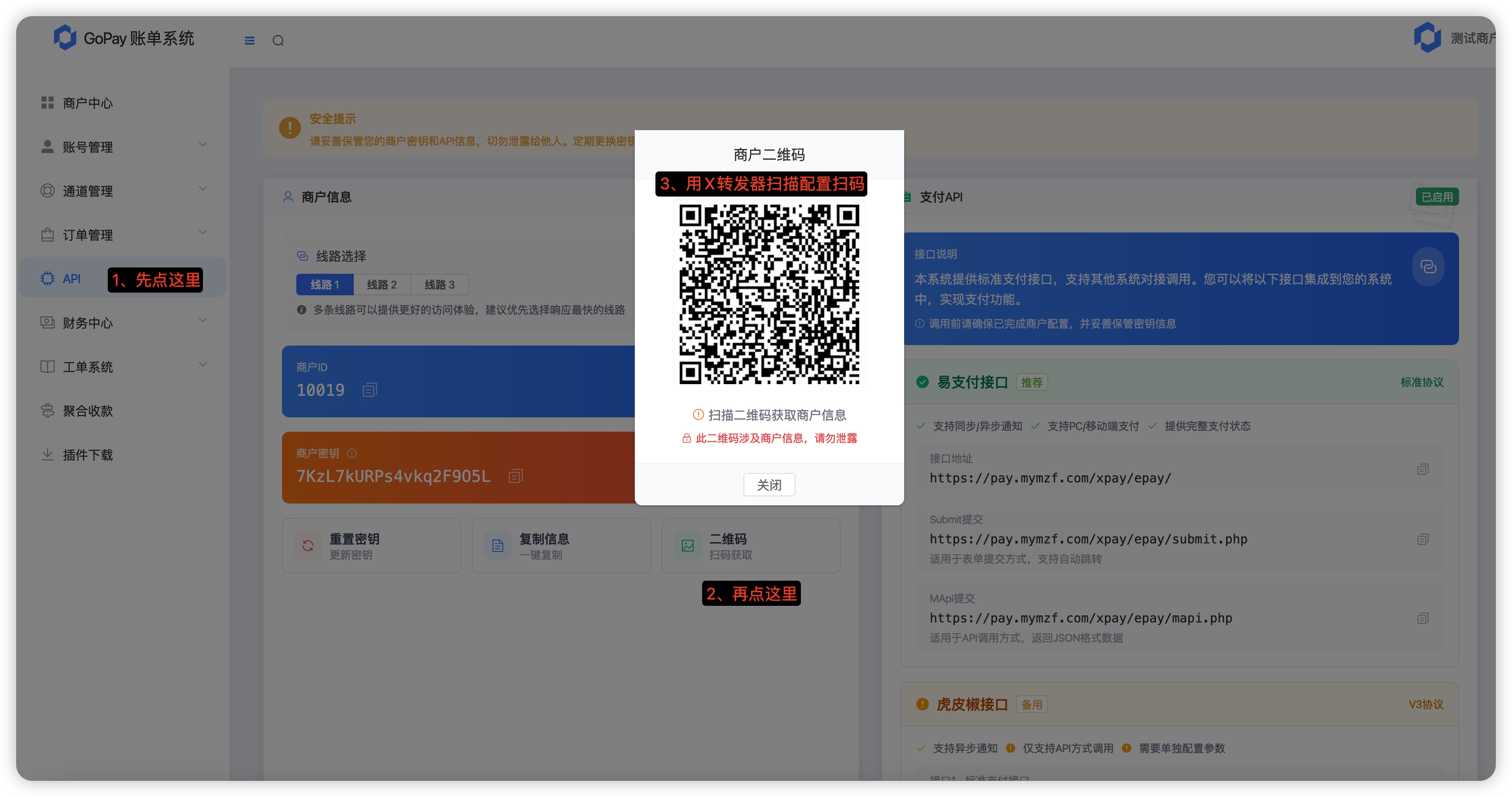Copy the Submit提交 URL

tap(1423, 539)
